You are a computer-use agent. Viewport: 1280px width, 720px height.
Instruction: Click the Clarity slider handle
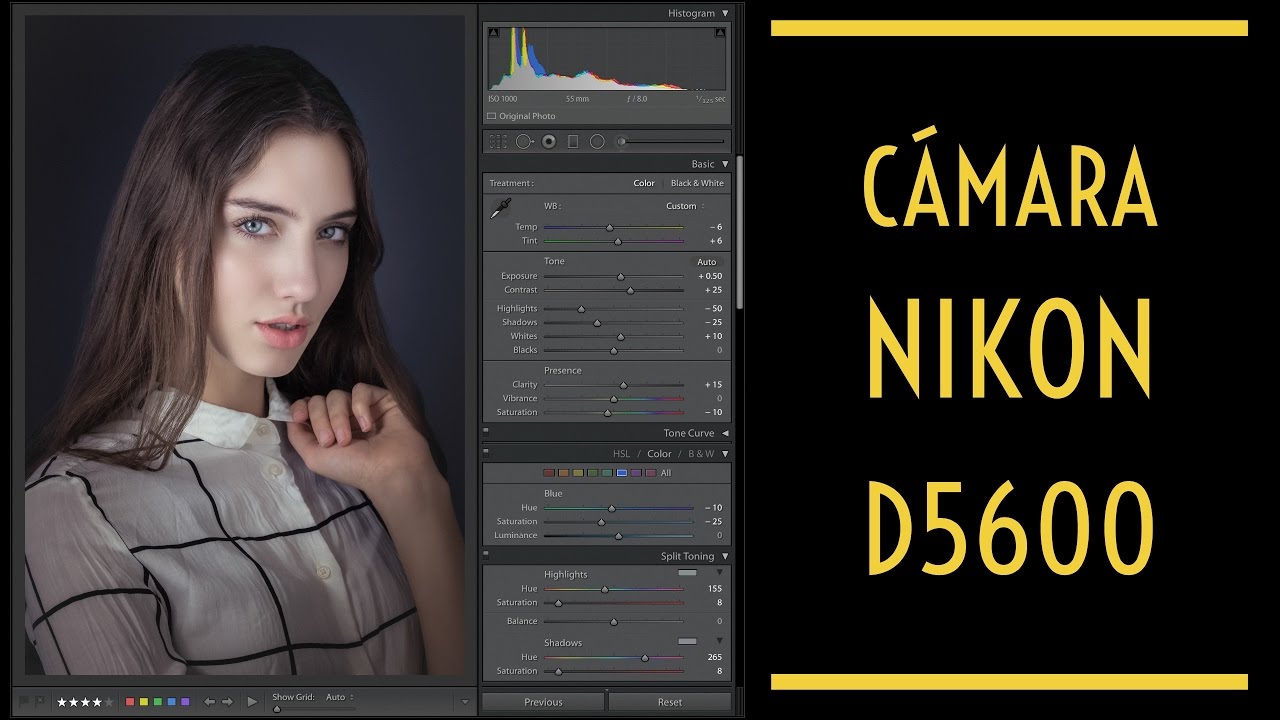point(623,385)
